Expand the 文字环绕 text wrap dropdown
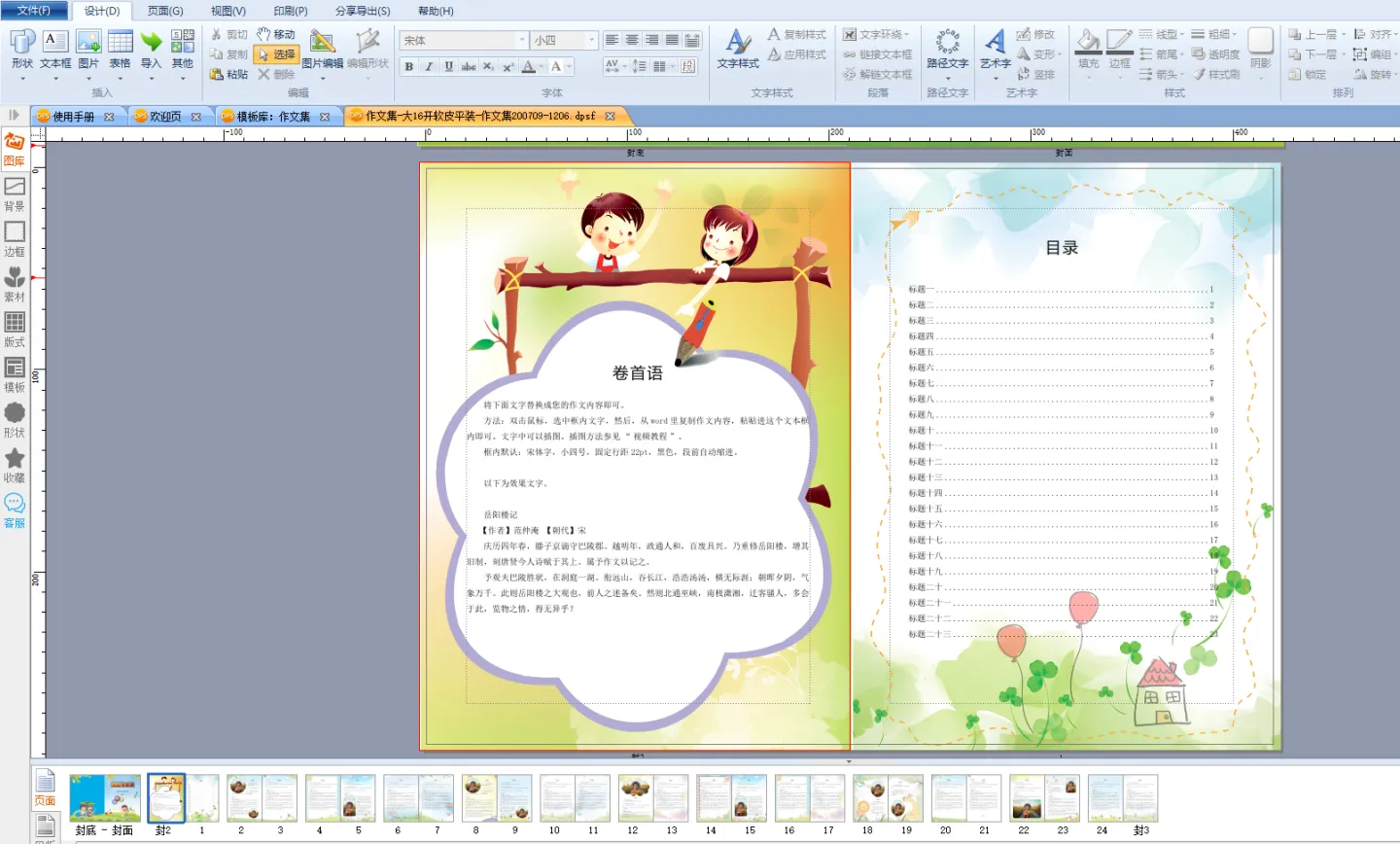This screenshot has width=1400, height=844. click(908, 35)
